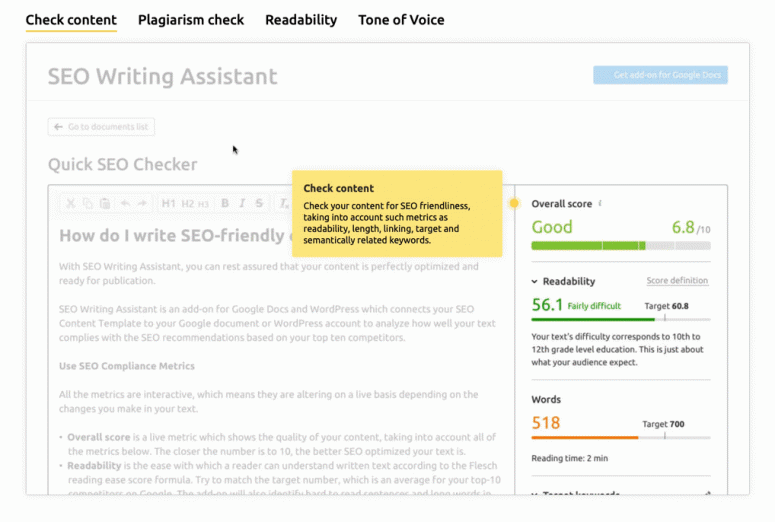Click the Paste clipboard icon

104,203
